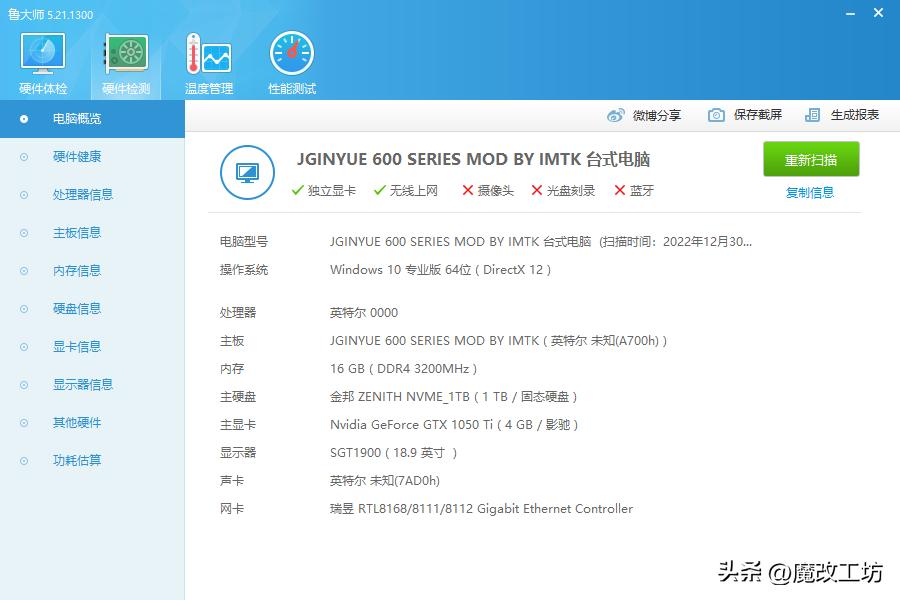Expand the 内存信息 sidebar entry

78,270
